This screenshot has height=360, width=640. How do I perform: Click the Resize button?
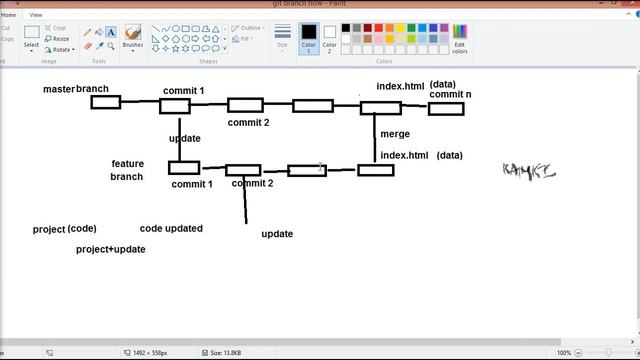click(x=57, y=39)
